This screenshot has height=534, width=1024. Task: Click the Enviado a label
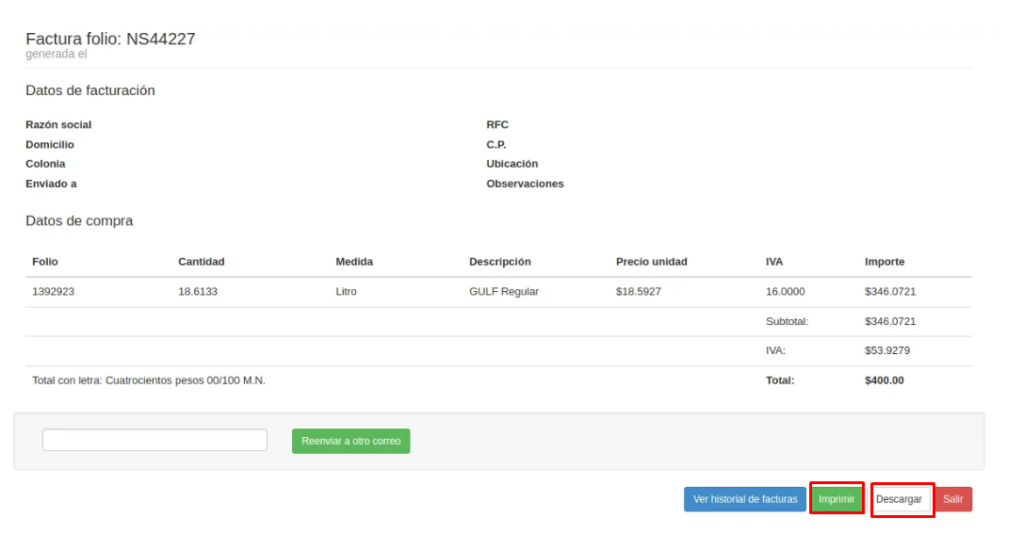tap(51, 184)
